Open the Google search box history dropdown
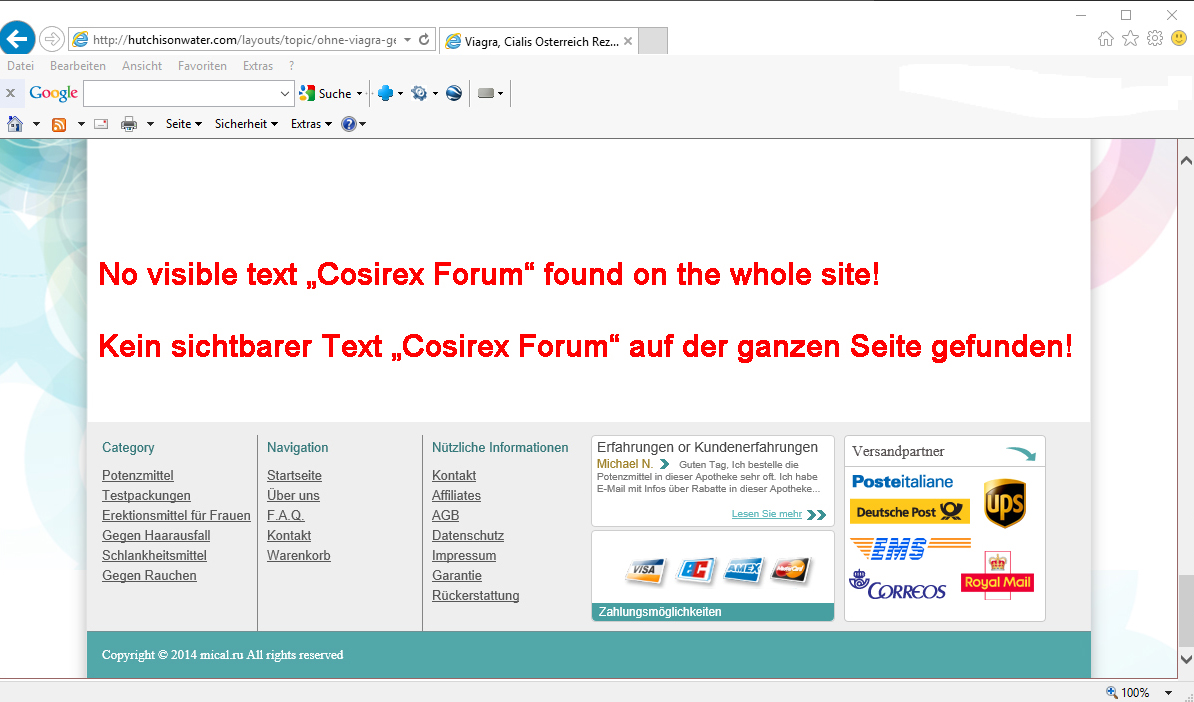This screenshot has height=702, width=1194. coord(285,93)
